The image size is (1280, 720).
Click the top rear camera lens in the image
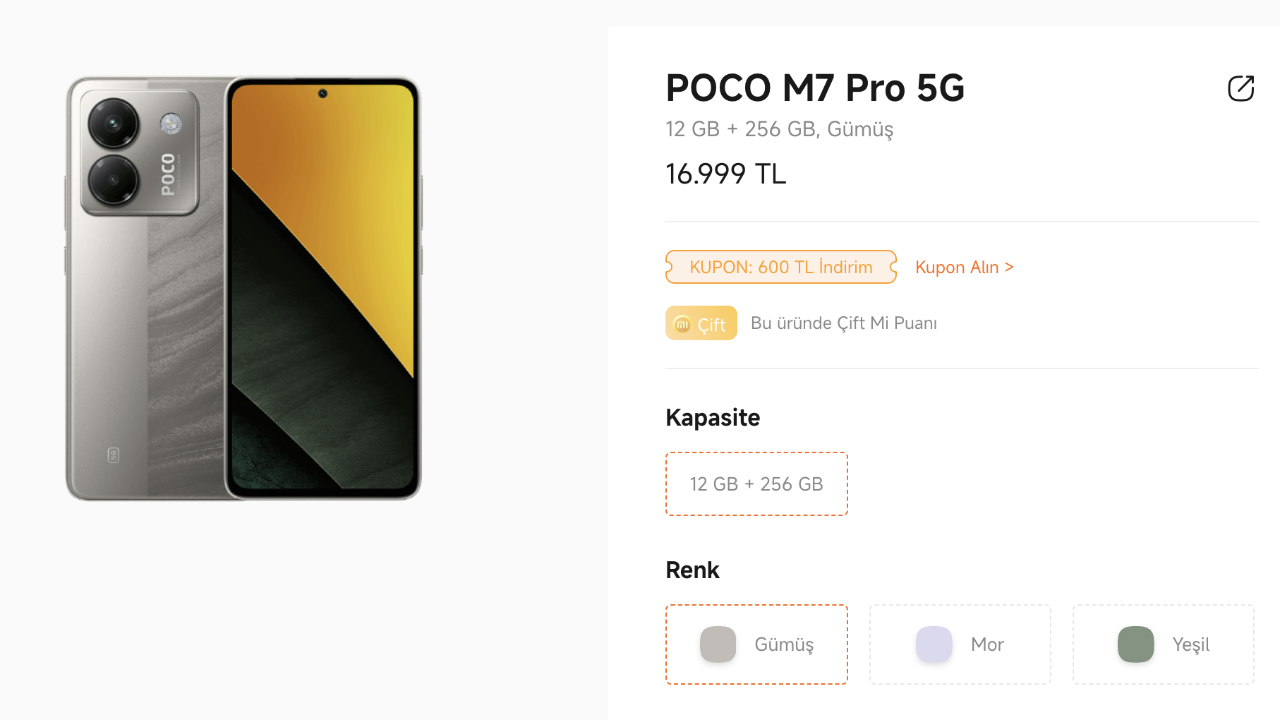(113, 124)
